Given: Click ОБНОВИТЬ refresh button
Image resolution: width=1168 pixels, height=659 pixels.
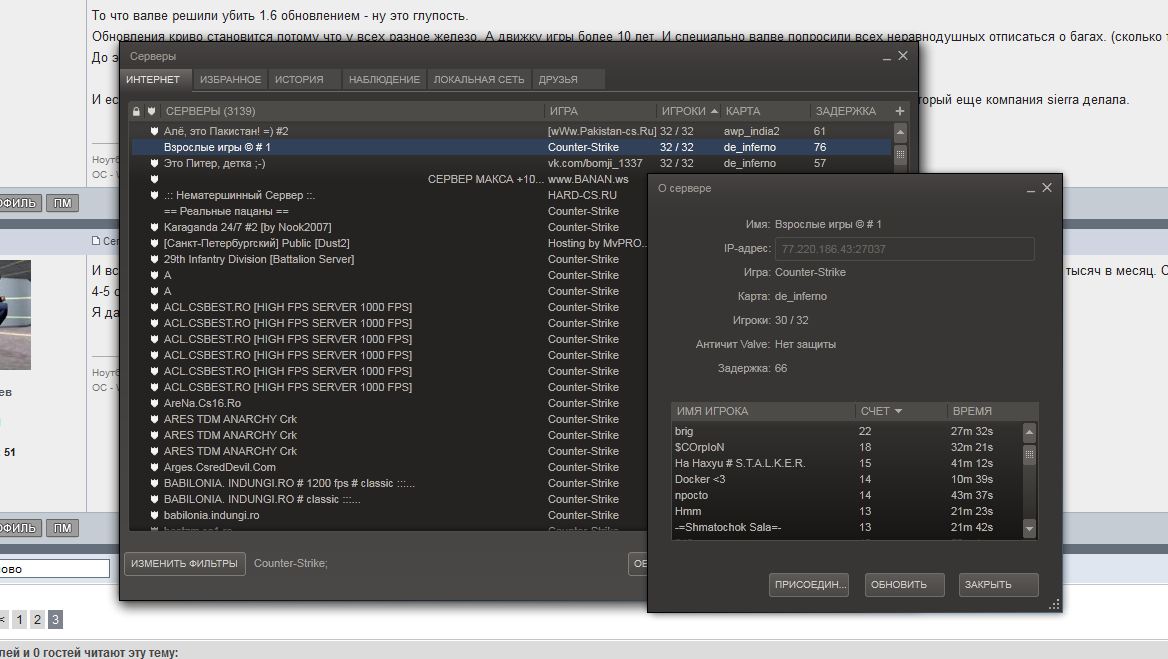Looking at the screenshot, I should (x=904, y=585).
